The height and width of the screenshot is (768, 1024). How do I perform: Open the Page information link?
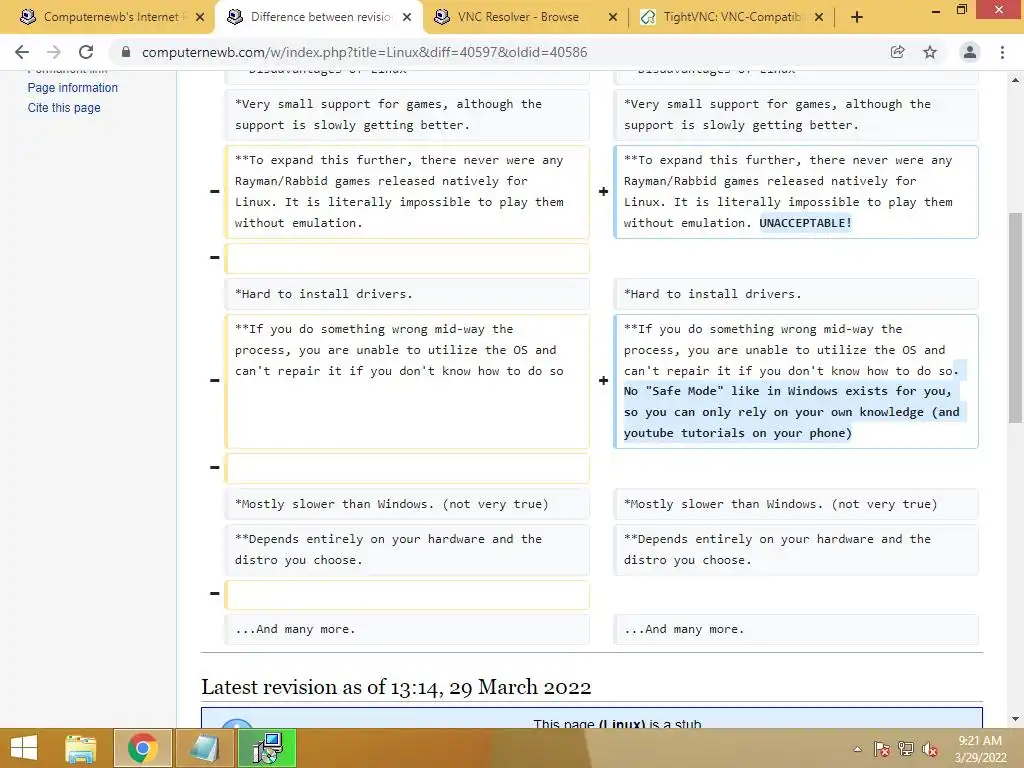(x=72, y=88)
